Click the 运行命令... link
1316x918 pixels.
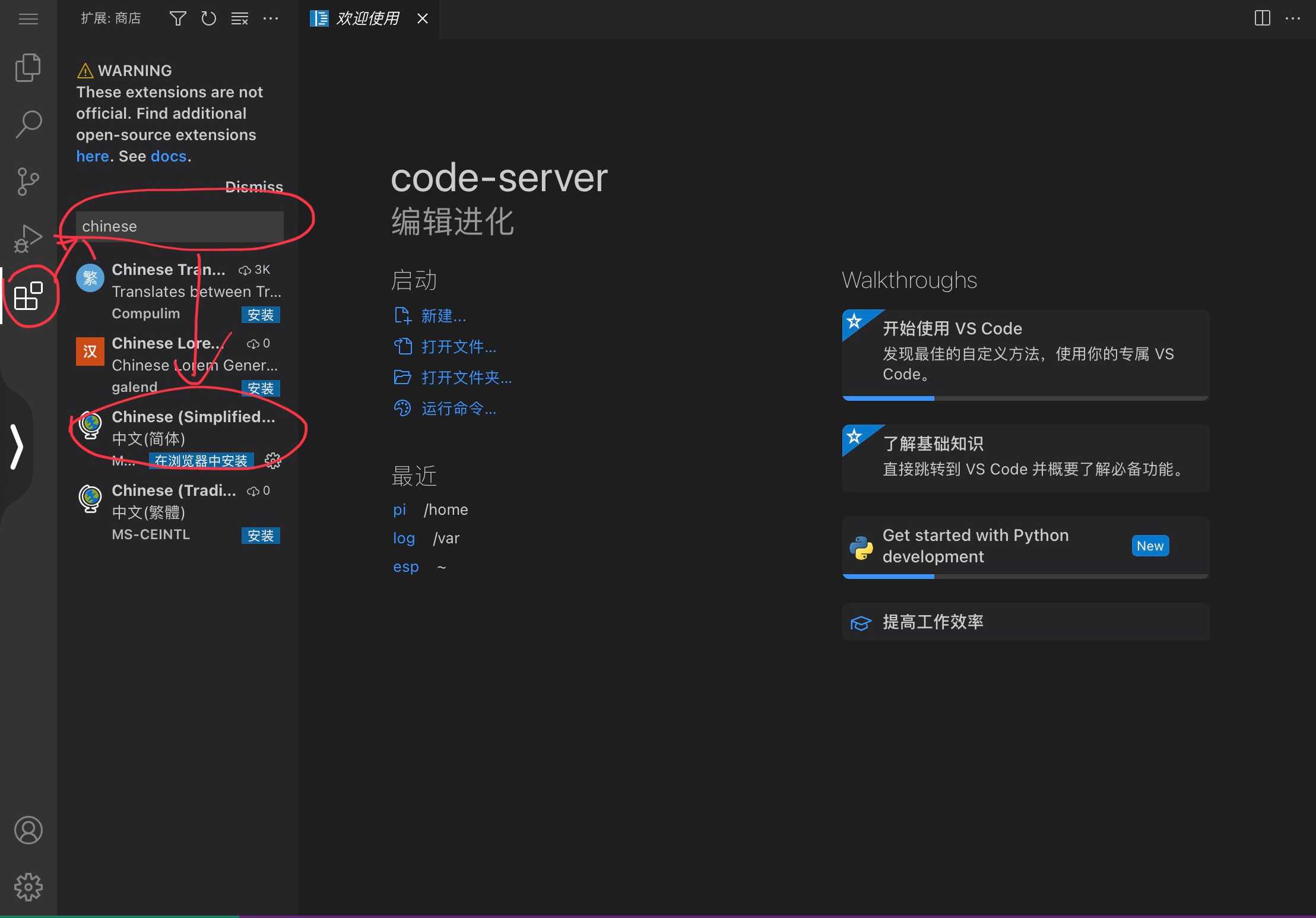pyautogui.click(x=459, y=409)
